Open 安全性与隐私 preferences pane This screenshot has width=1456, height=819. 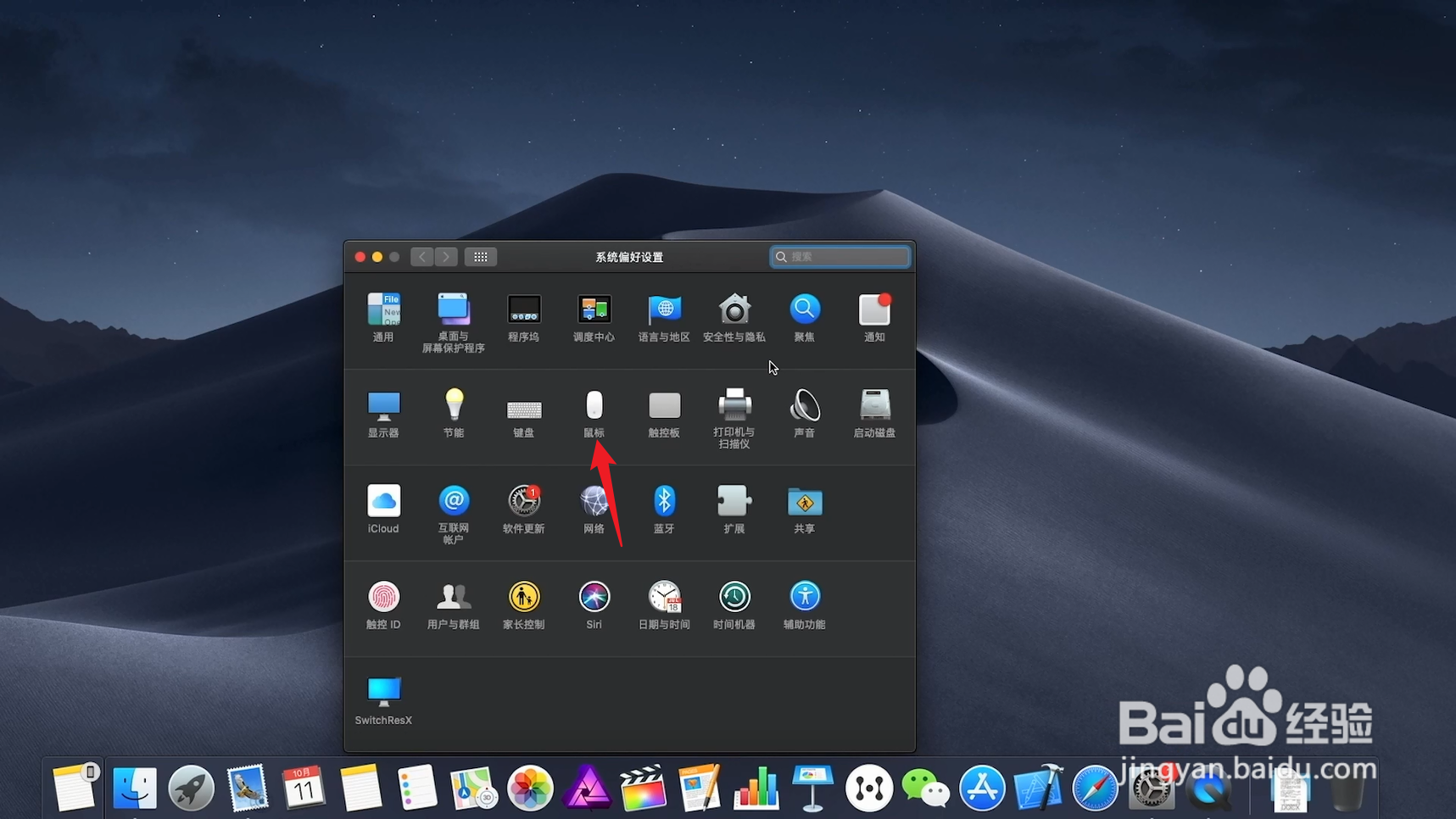point(734,317)
